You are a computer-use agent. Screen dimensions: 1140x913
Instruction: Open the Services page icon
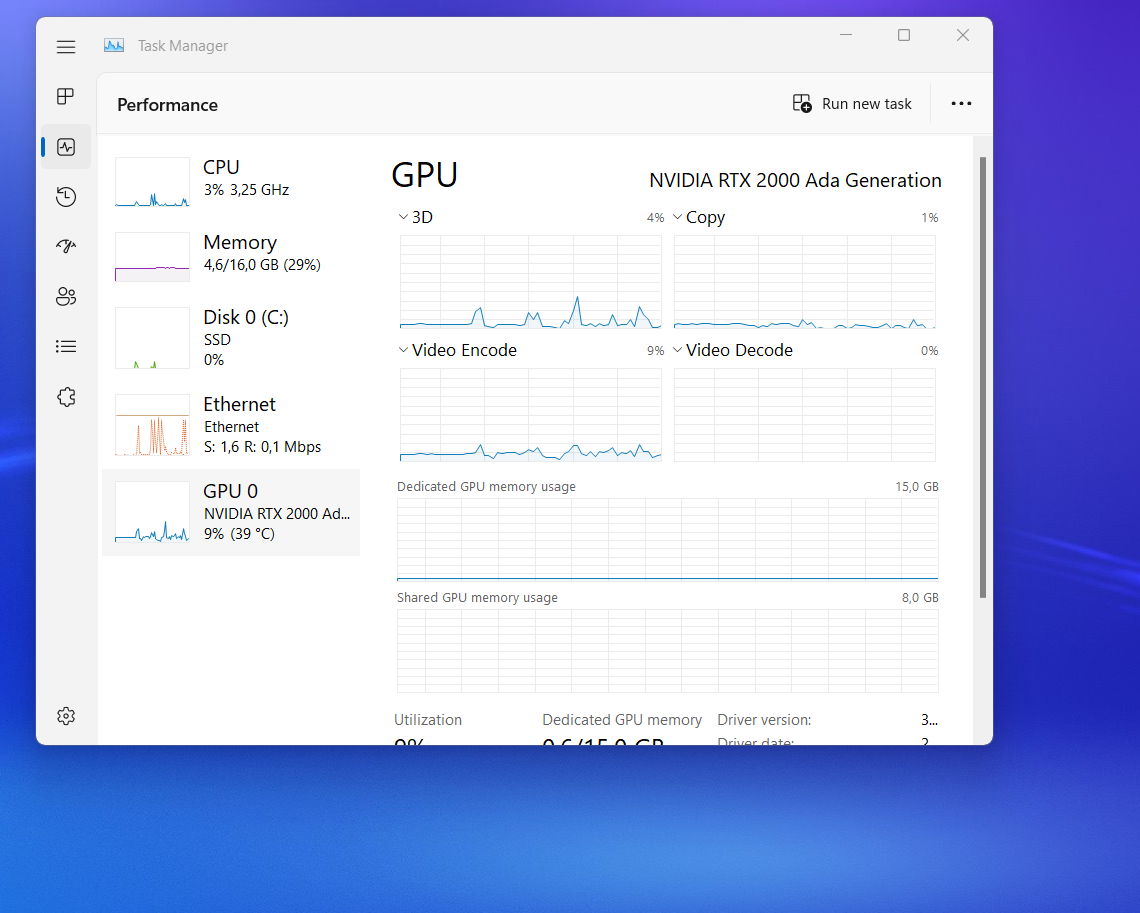(x=66, y=397)
